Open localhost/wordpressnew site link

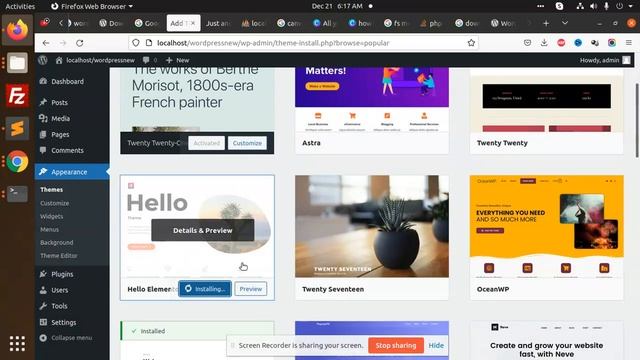tap(96, 60)
